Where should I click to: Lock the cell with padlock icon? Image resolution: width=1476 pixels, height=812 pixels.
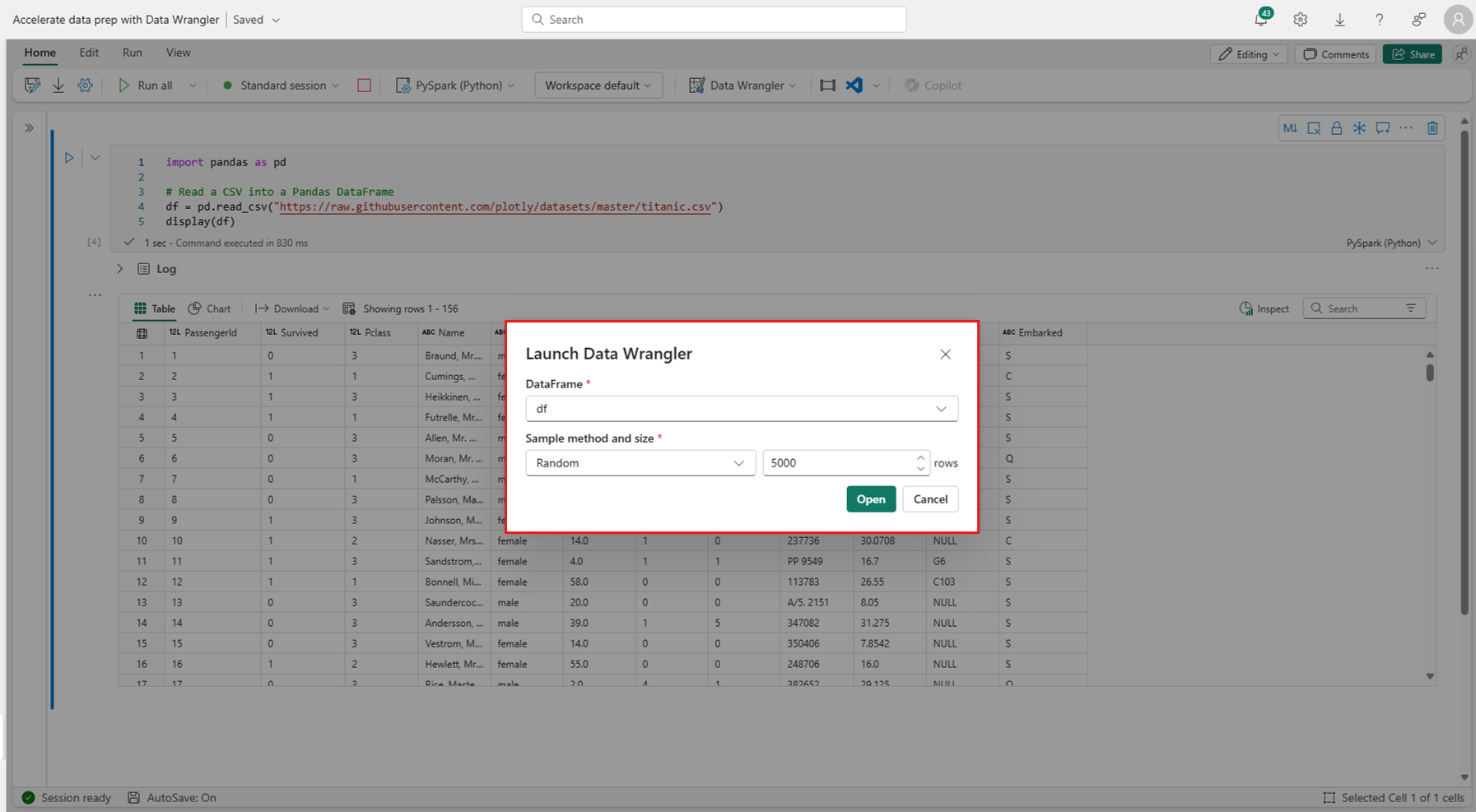(x=1337, y=128)
